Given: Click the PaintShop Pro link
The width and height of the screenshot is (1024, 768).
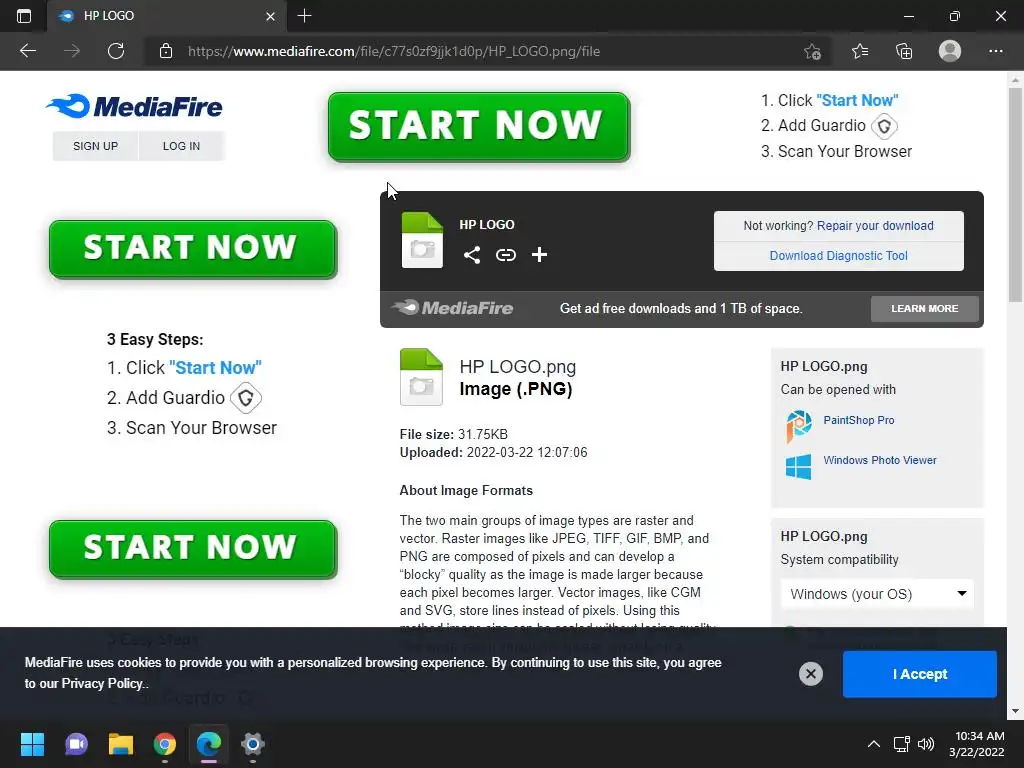Looking at the screenshot, I should [859, 420].
